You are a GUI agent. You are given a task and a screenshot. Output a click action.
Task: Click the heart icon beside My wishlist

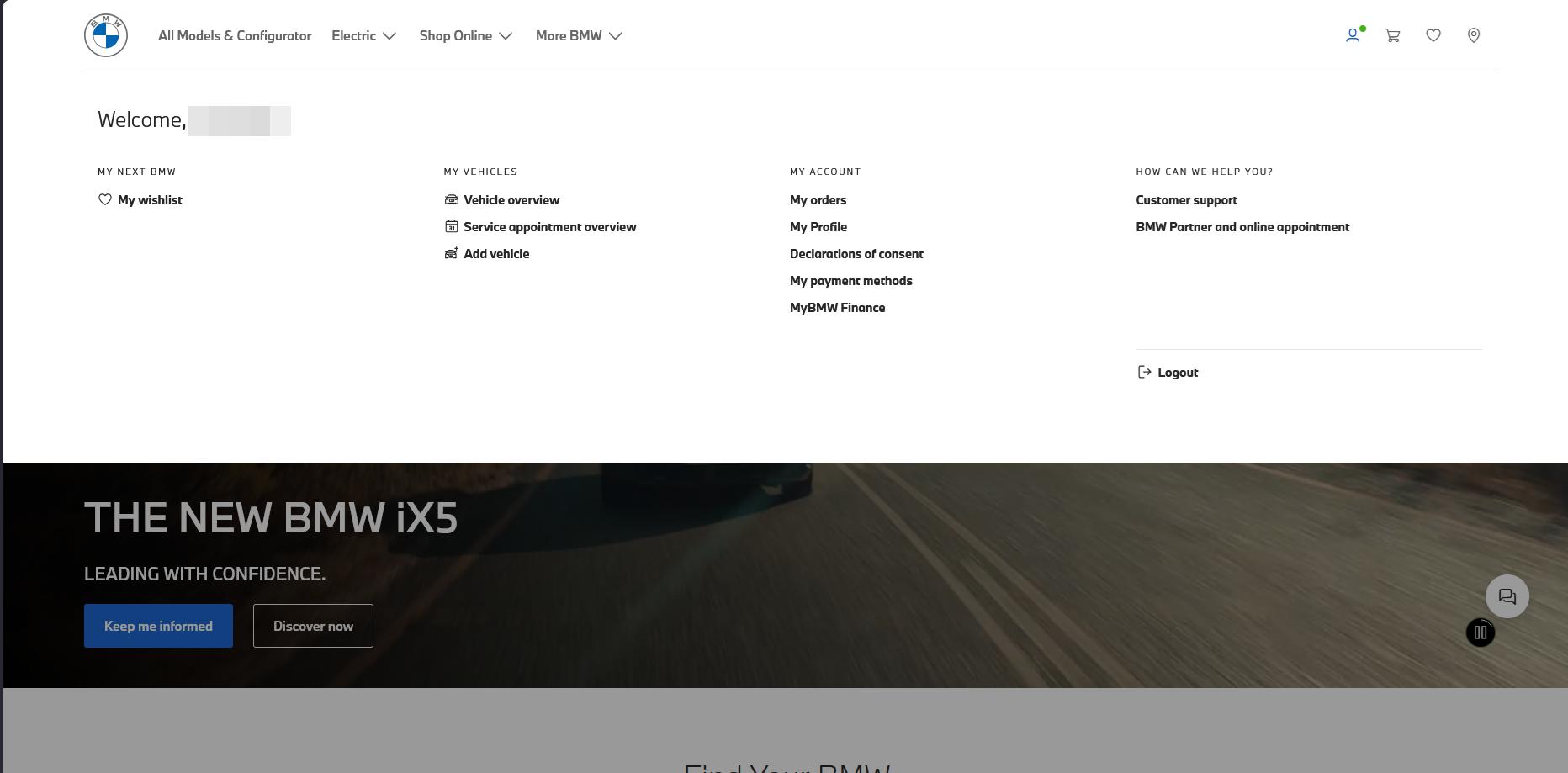105,199
